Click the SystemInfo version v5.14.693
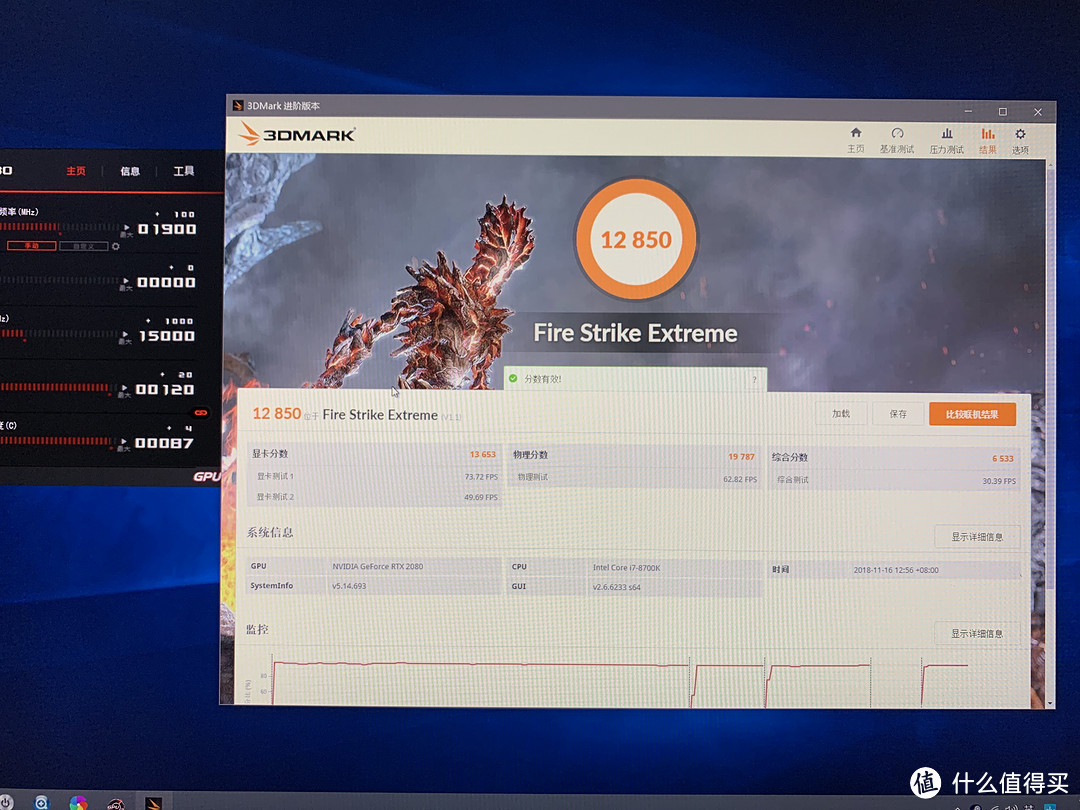 tap(349, 586)
